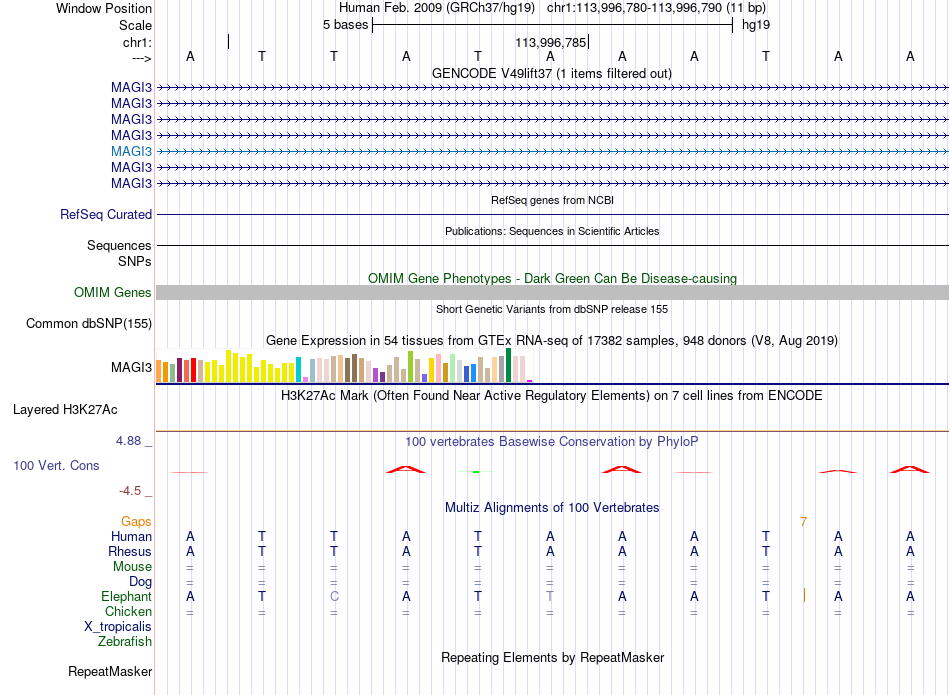Click the Elephant species label
The width and height of the screenshot is (950, 695).
click(127, 597)
